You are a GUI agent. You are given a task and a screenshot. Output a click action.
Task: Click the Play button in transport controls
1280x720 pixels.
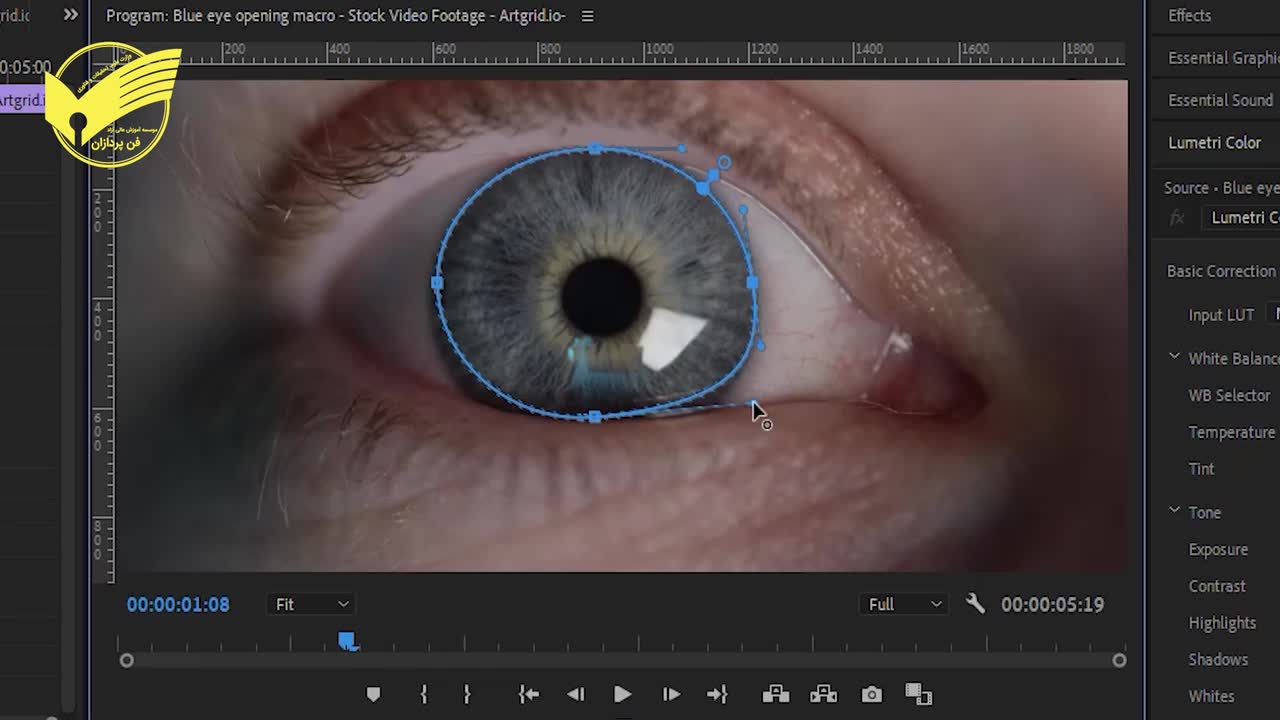pyautogui.click(x=622, y=694)
